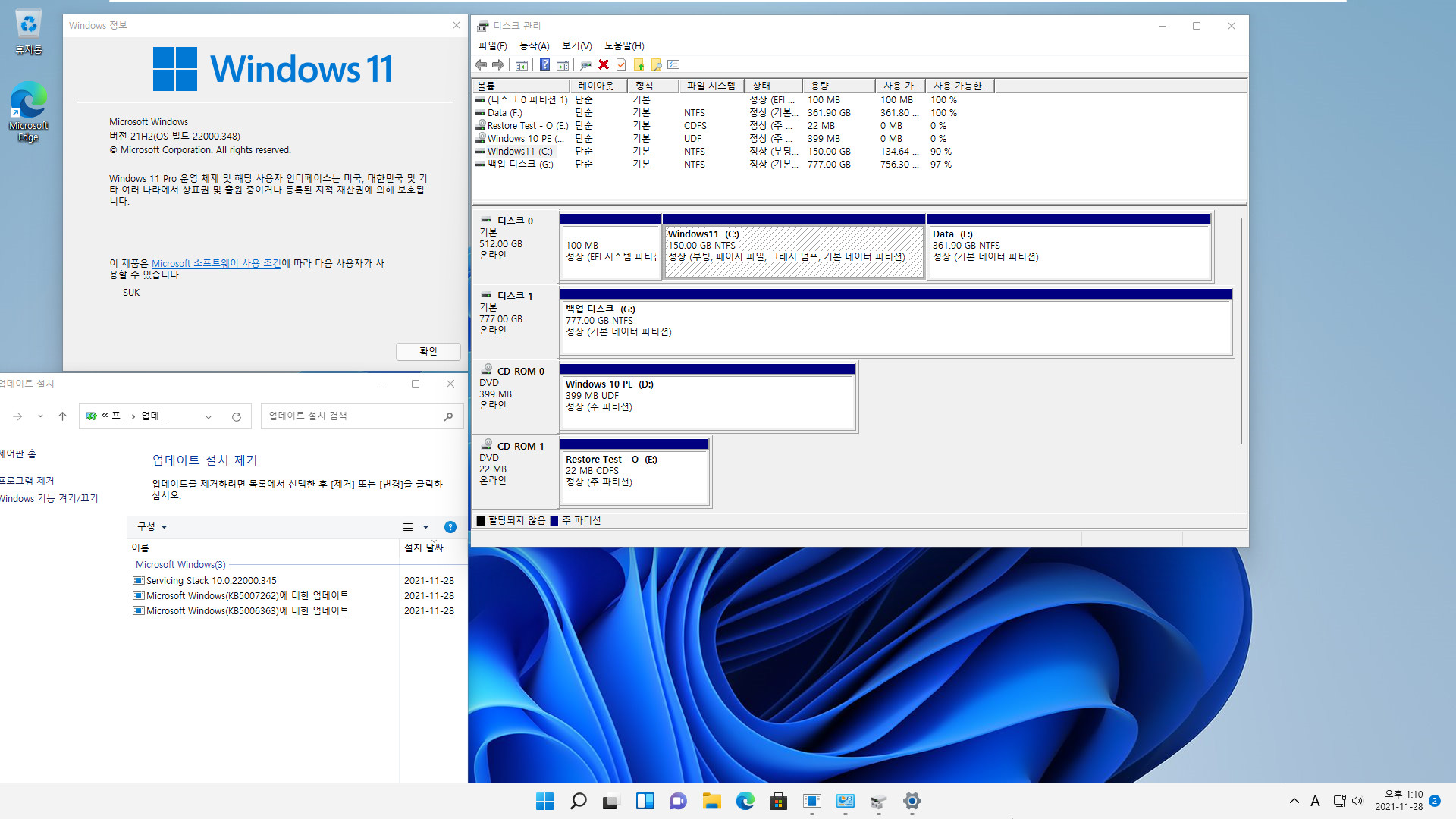Click the red X delete toolbar icon

click(604, 65)
